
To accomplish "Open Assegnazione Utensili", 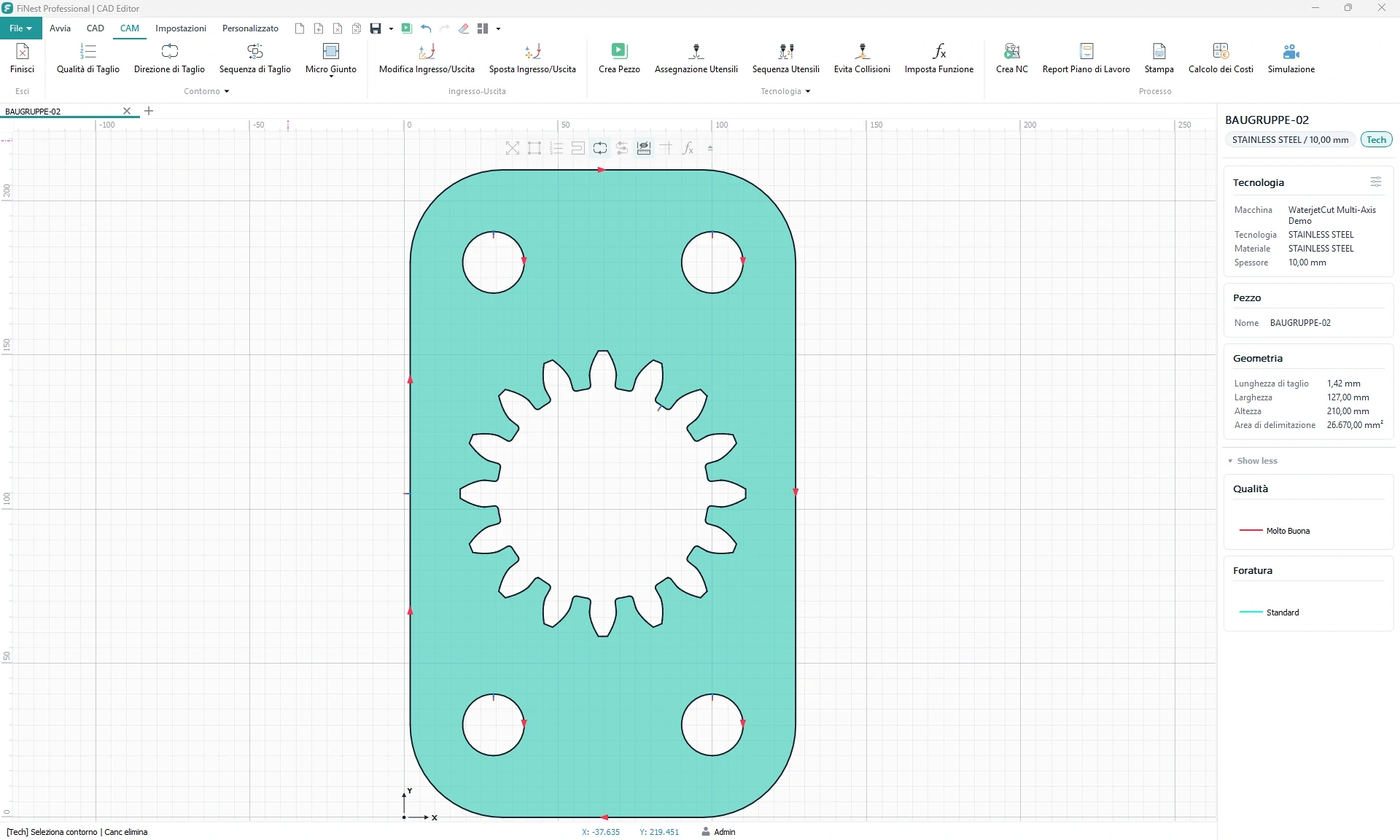I will pos(696,58).
